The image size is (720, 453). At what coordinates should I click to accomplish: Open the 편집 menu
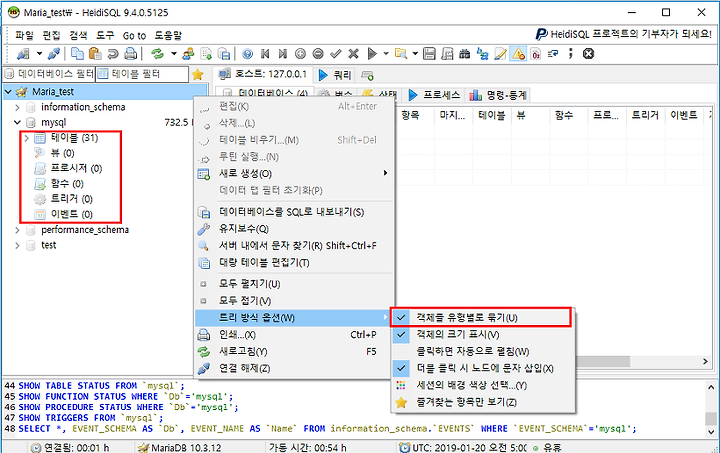click(x=51, y=35)
